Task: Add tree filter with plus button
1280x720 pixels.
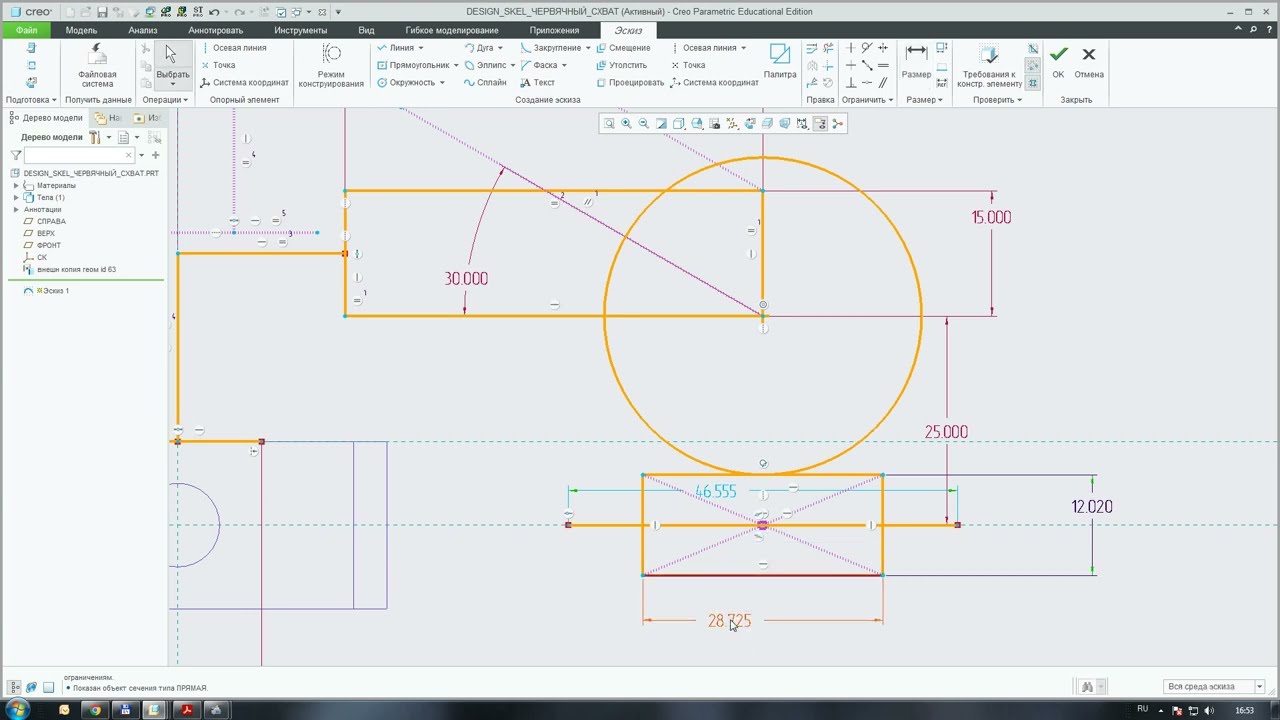Action: point(155,155)
